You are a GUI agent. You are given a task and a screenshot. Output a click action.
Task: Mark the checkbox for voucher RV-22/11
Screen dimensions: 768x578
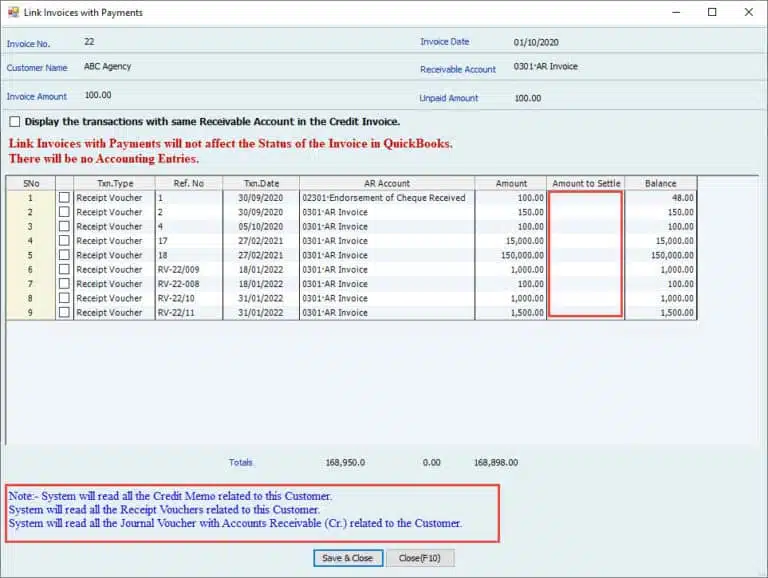65,313
